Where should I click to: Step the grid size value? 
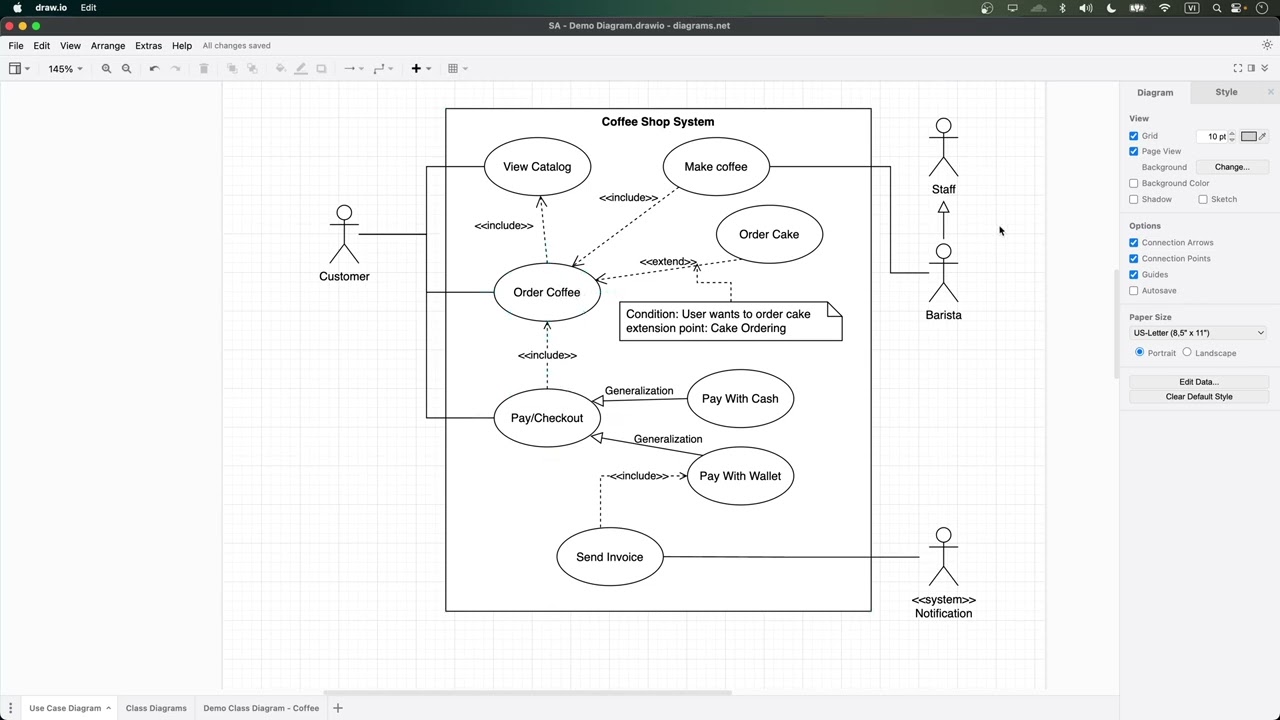tap(1232, 136)
